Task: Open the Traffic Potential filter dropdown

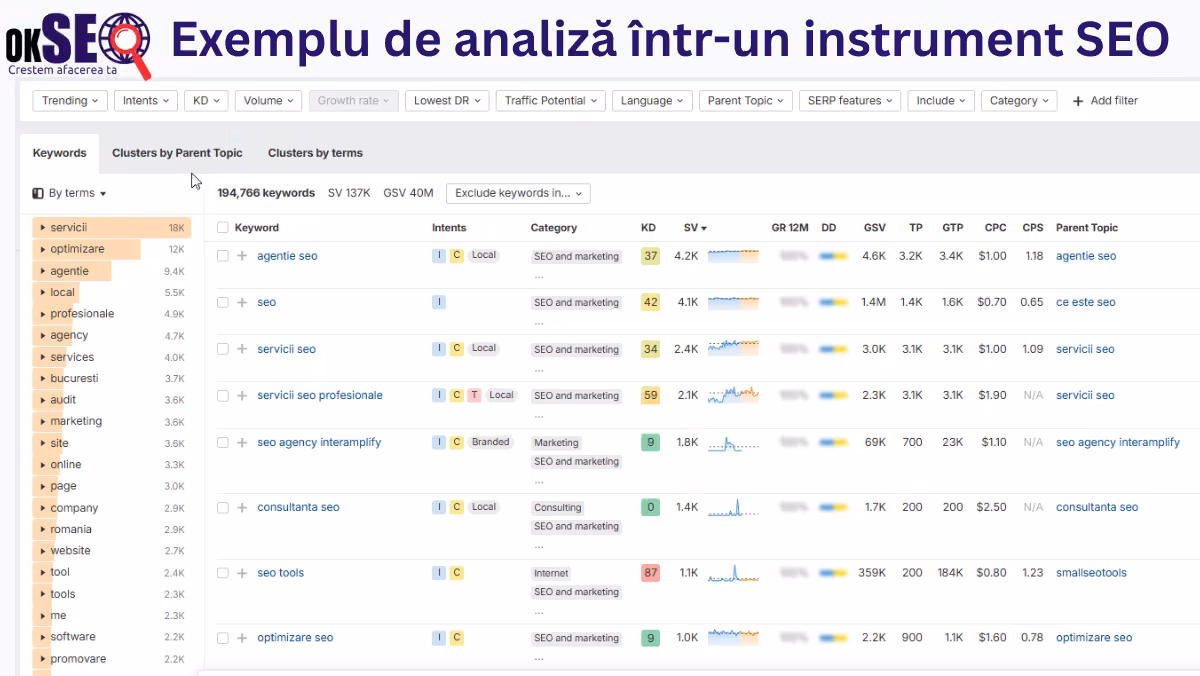Action: pyautogui.click(x=551, y=101)
